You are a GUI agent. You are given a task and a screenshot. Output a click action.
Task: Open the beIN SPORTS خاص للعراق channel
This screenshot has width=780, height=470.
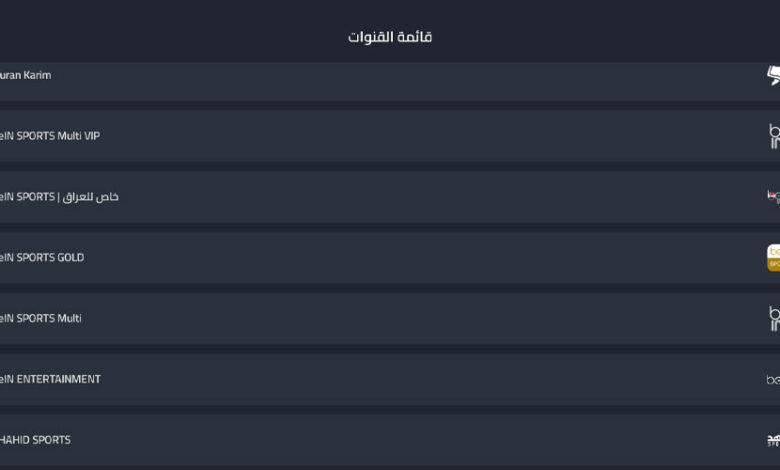pos(60,197)
